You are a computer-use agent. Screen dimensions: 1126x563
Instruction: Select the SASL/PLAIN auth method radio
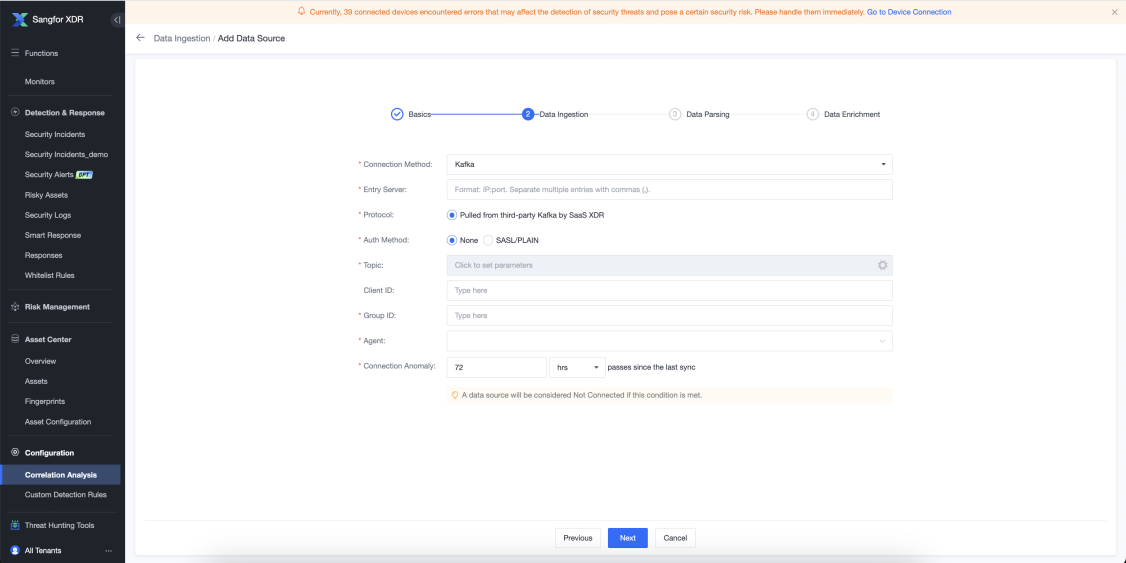(488, 241)
